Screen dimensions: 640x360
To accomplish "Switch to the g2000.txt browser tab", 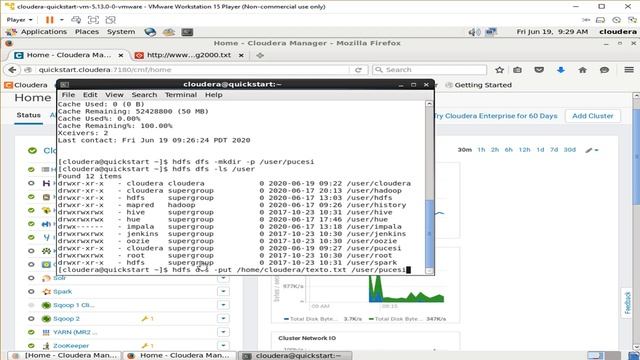I will point(189,55).
